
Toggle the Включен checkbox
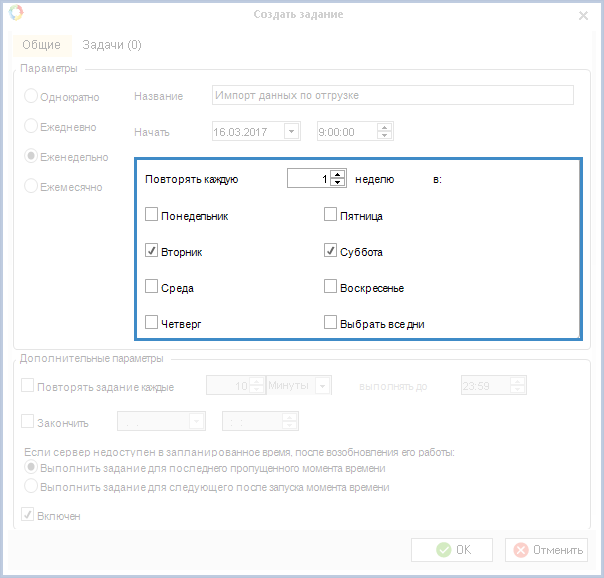coord(27,514)
